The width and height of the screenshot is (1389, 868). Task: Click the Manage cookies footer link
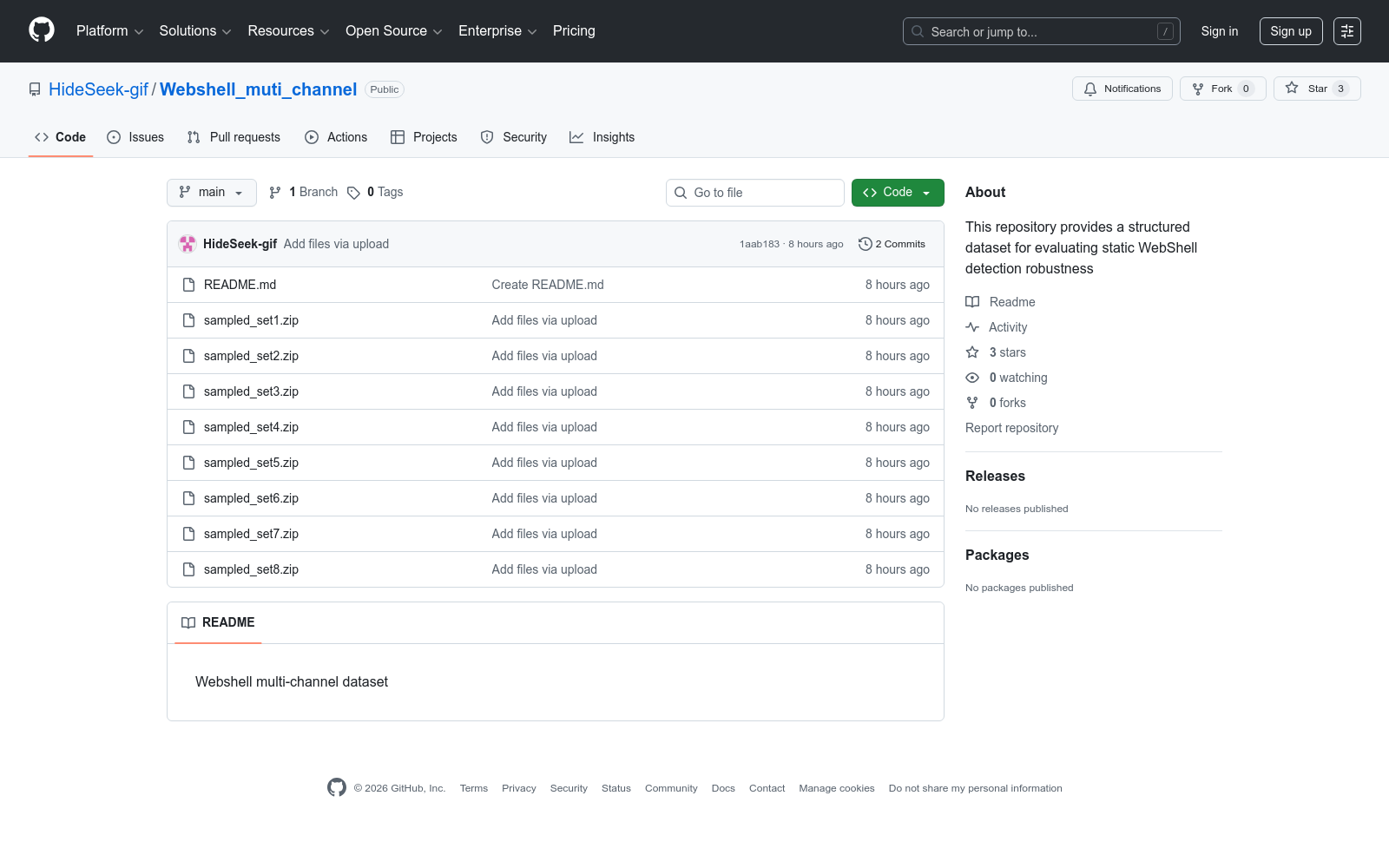point(837,788)
